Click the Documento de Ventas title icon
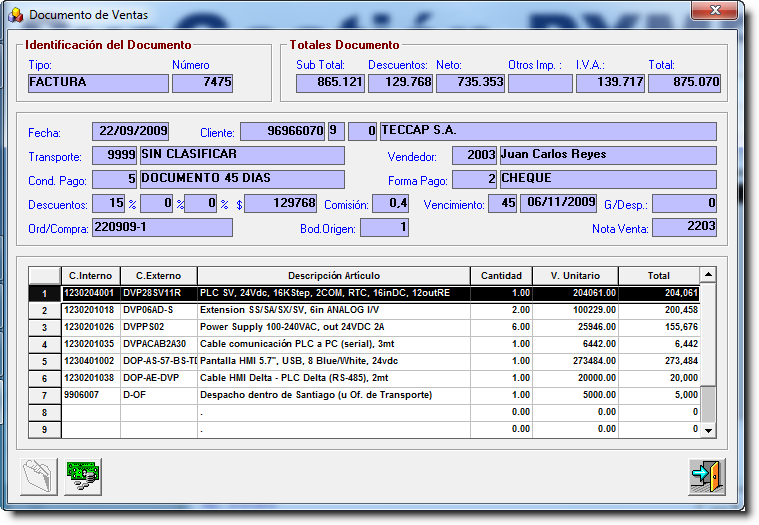 (x=16, y=15)
